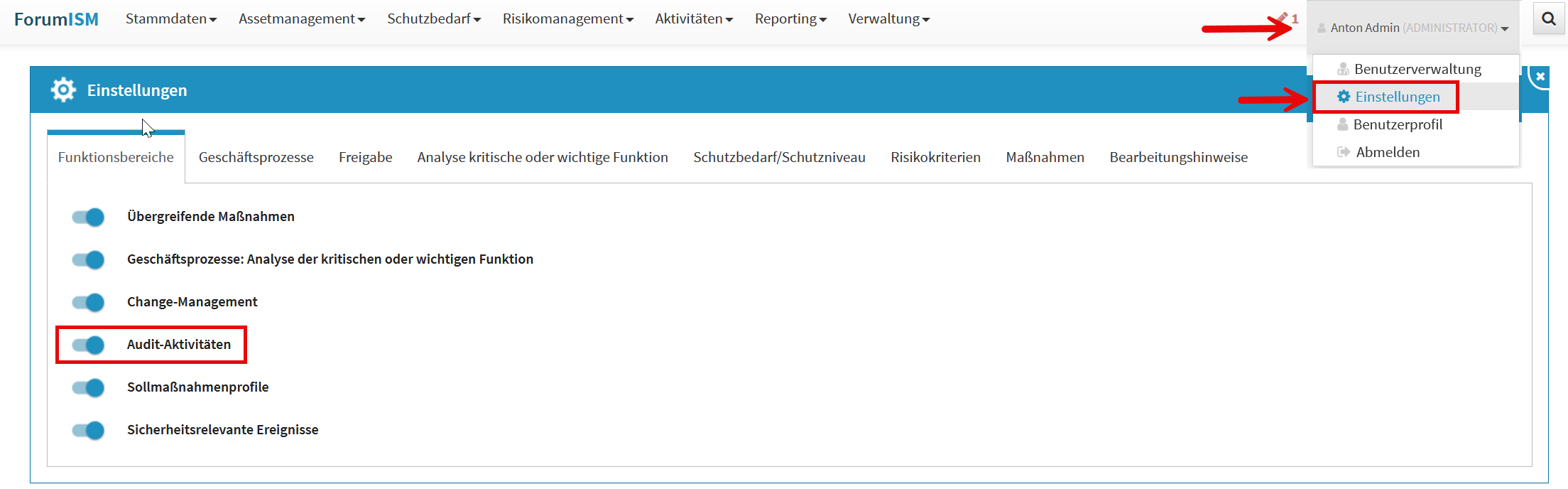This screenshot has height=489, width=1568.
Task: Disable the Audit-Aktivitäten toggle
Action: pos(88,345)
